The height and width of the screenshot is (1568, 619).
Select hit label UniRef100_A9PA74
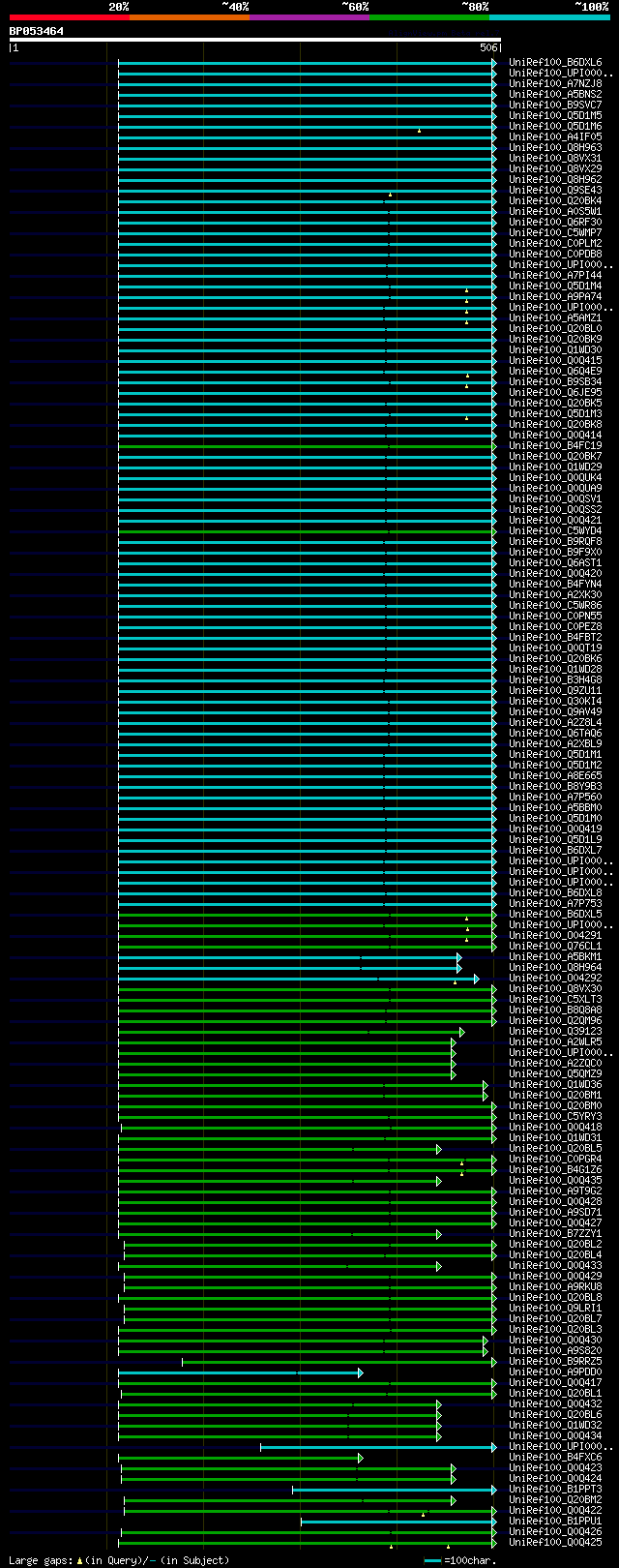(x=555, y=297)
